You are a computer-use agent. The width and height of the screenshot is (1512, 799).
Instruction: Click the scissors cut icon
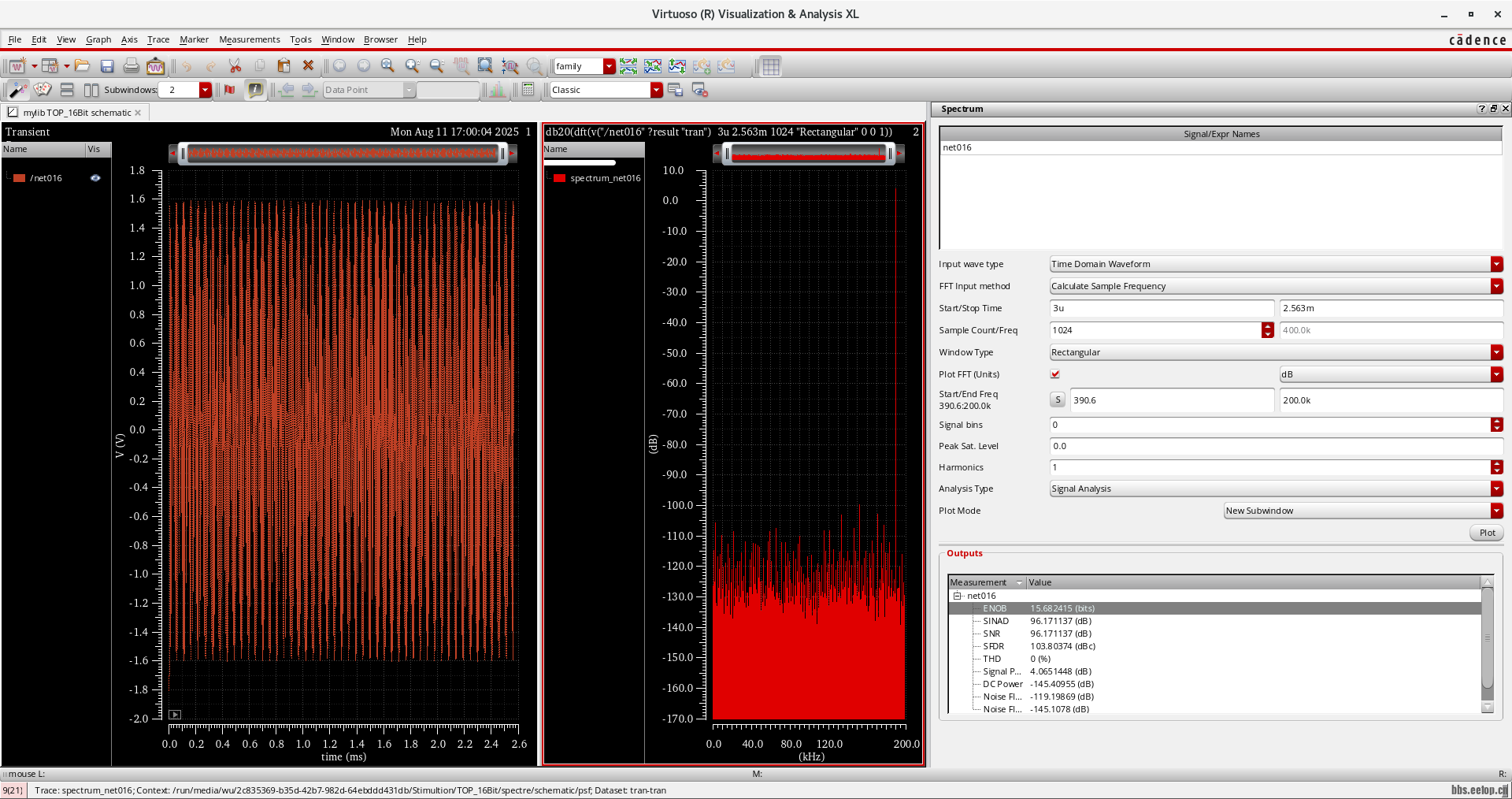point(235,66)
